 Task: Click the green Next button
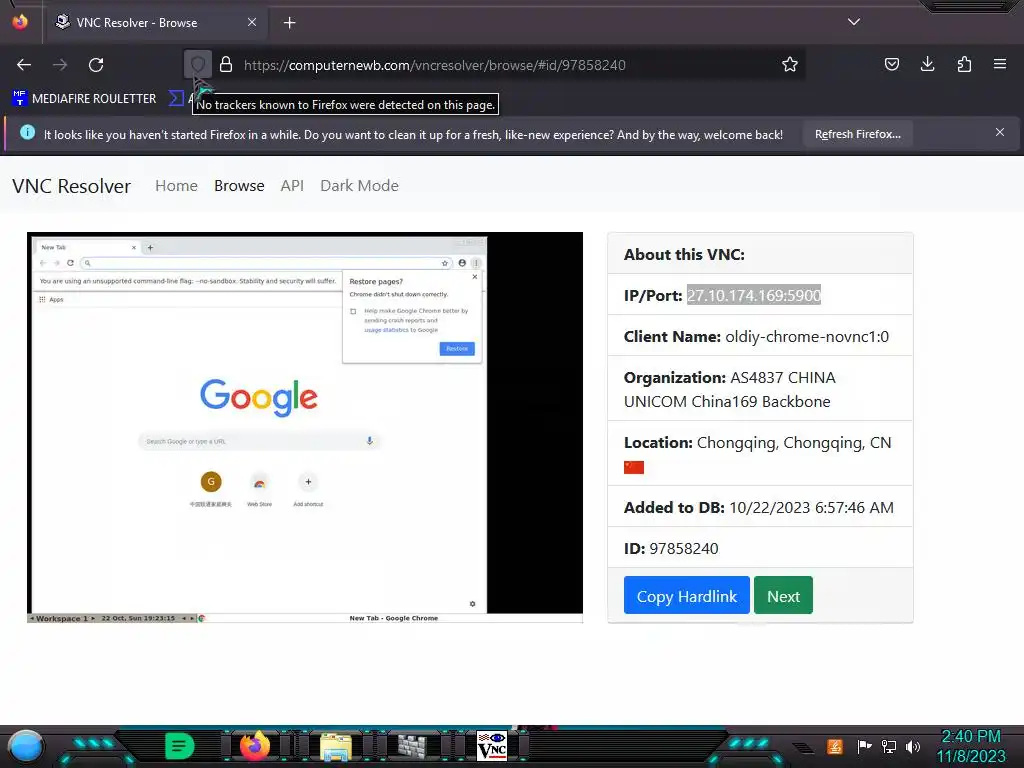pyautogui.click(x=783, y=595)
